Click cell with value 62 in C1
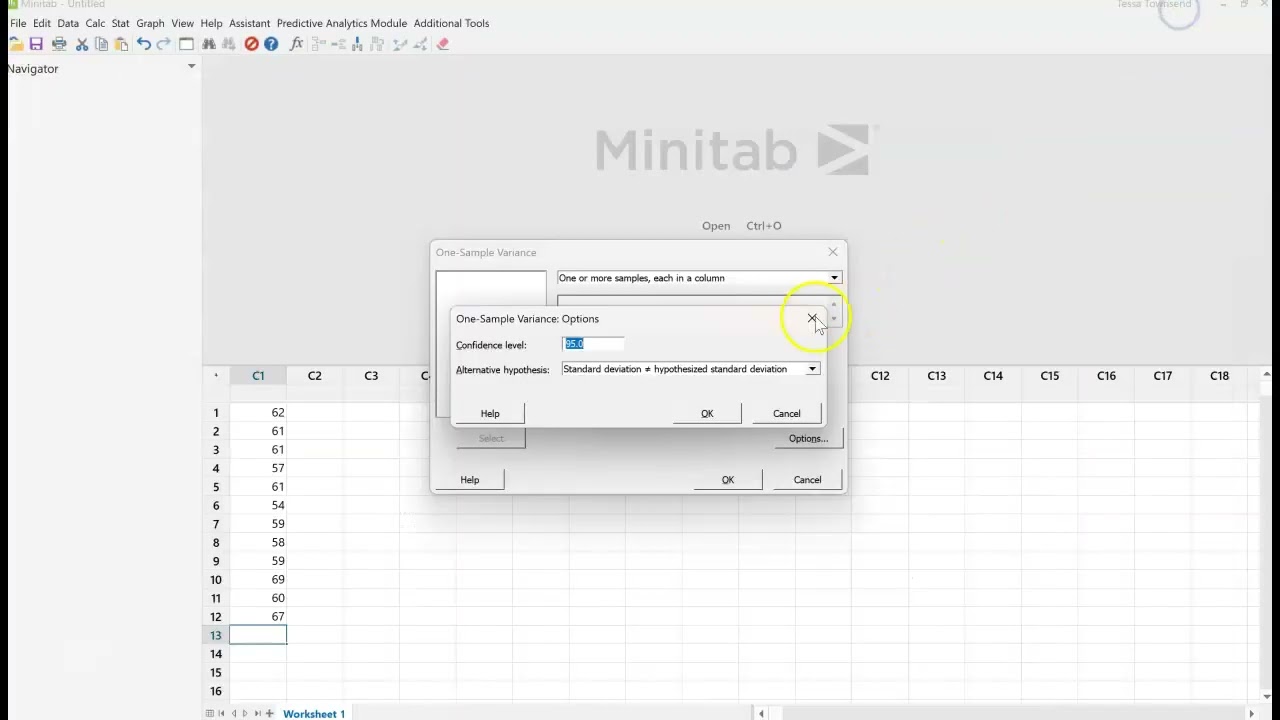This screenshot has height=720, width=1280. tap(258, 413)
